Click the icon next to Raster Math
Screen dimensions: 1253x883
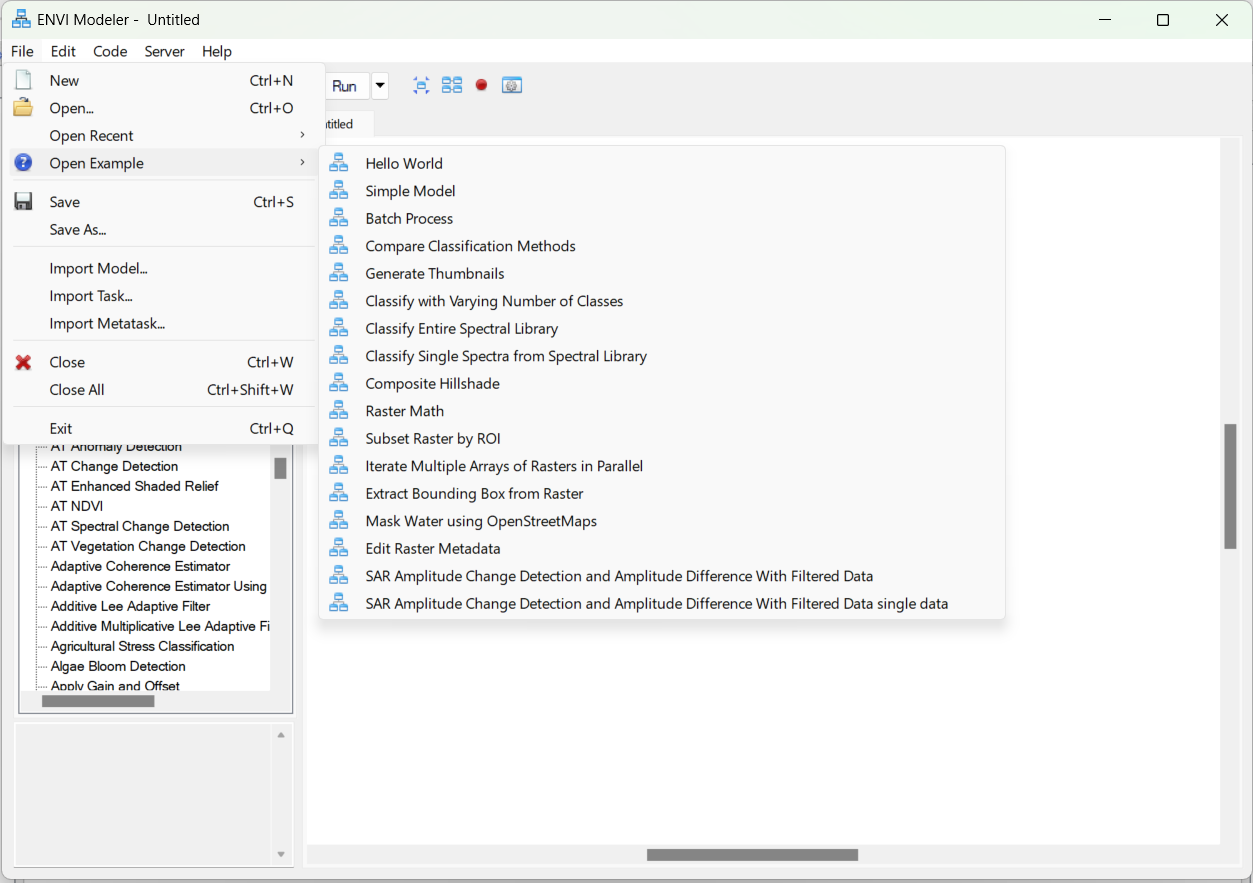click(x=339, y=411)
